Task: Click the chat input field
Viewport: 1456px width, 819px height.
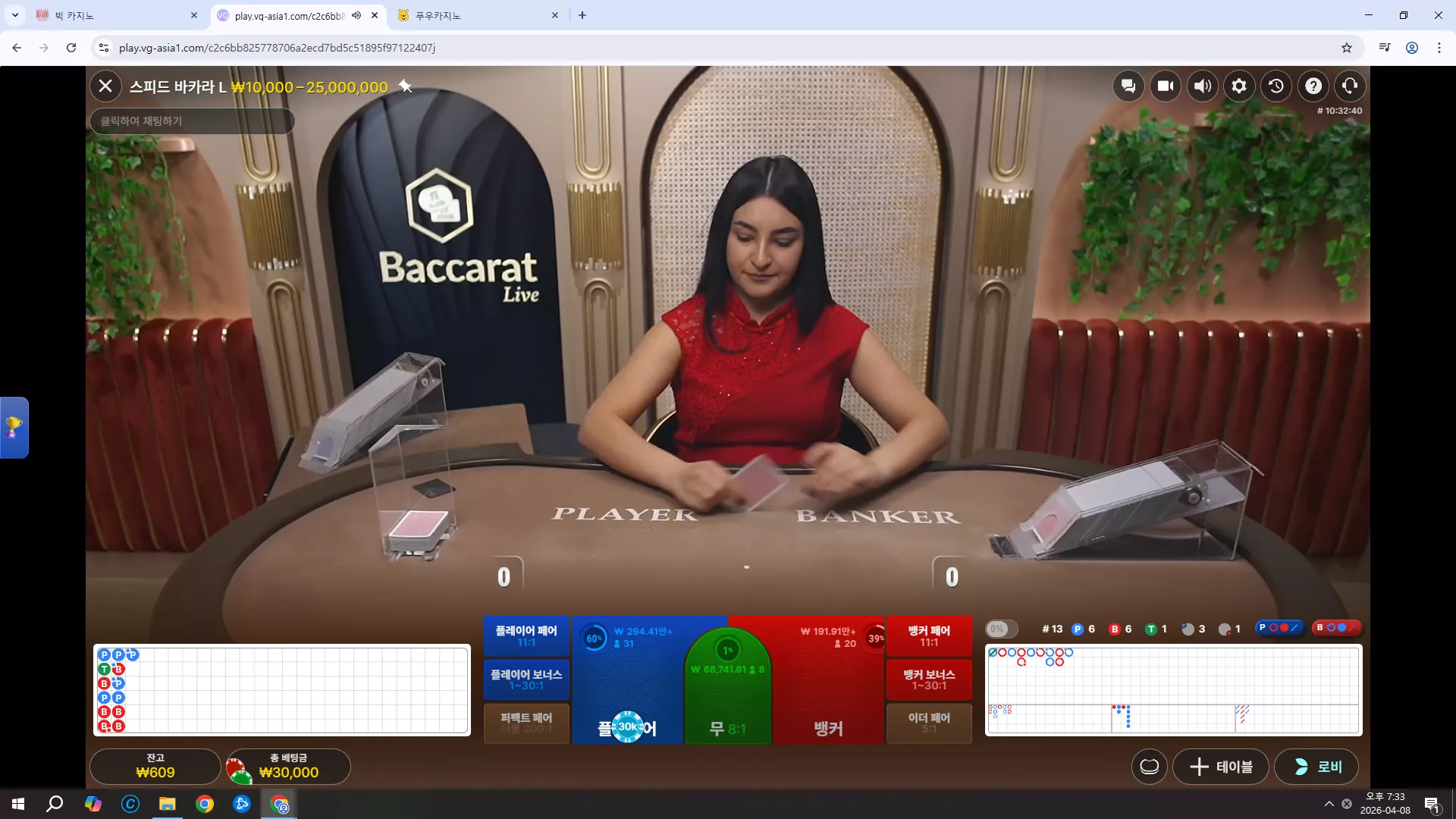Action: (192, 121)
